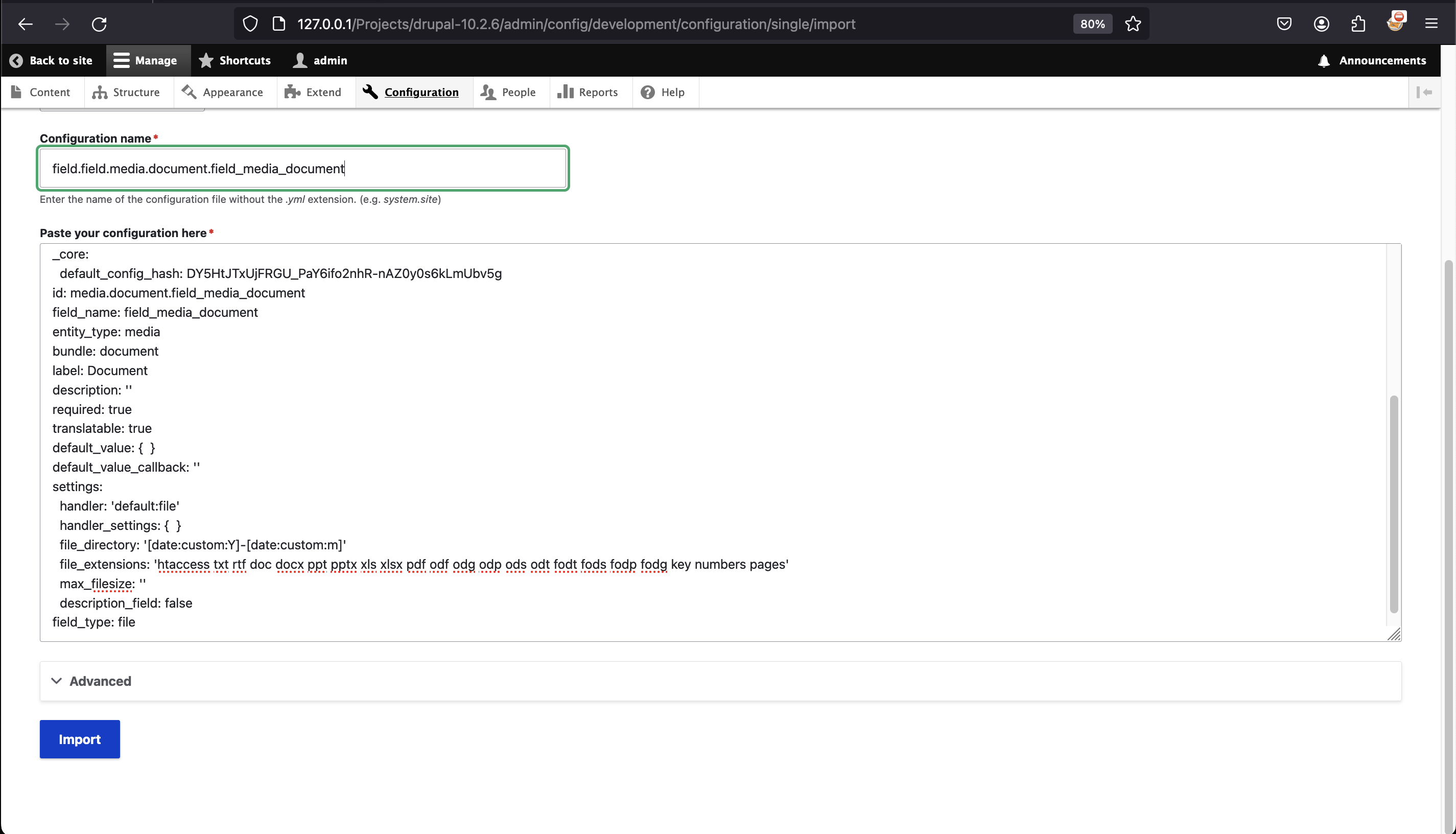Click the Save to Pocket icon
Screen dimensions: 1456x834
[1284, 24]
